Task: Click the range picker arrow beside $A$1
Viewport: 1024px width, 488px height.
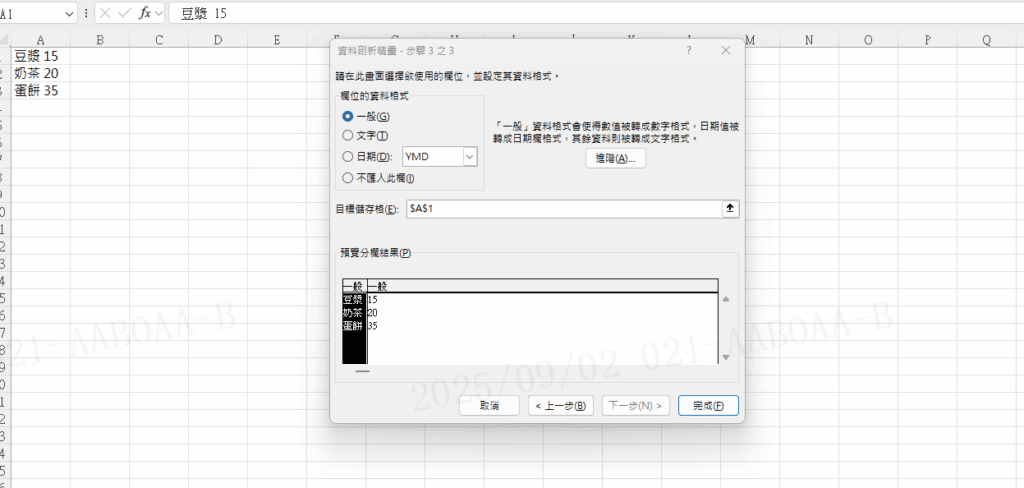Action: tap(729, 208)
